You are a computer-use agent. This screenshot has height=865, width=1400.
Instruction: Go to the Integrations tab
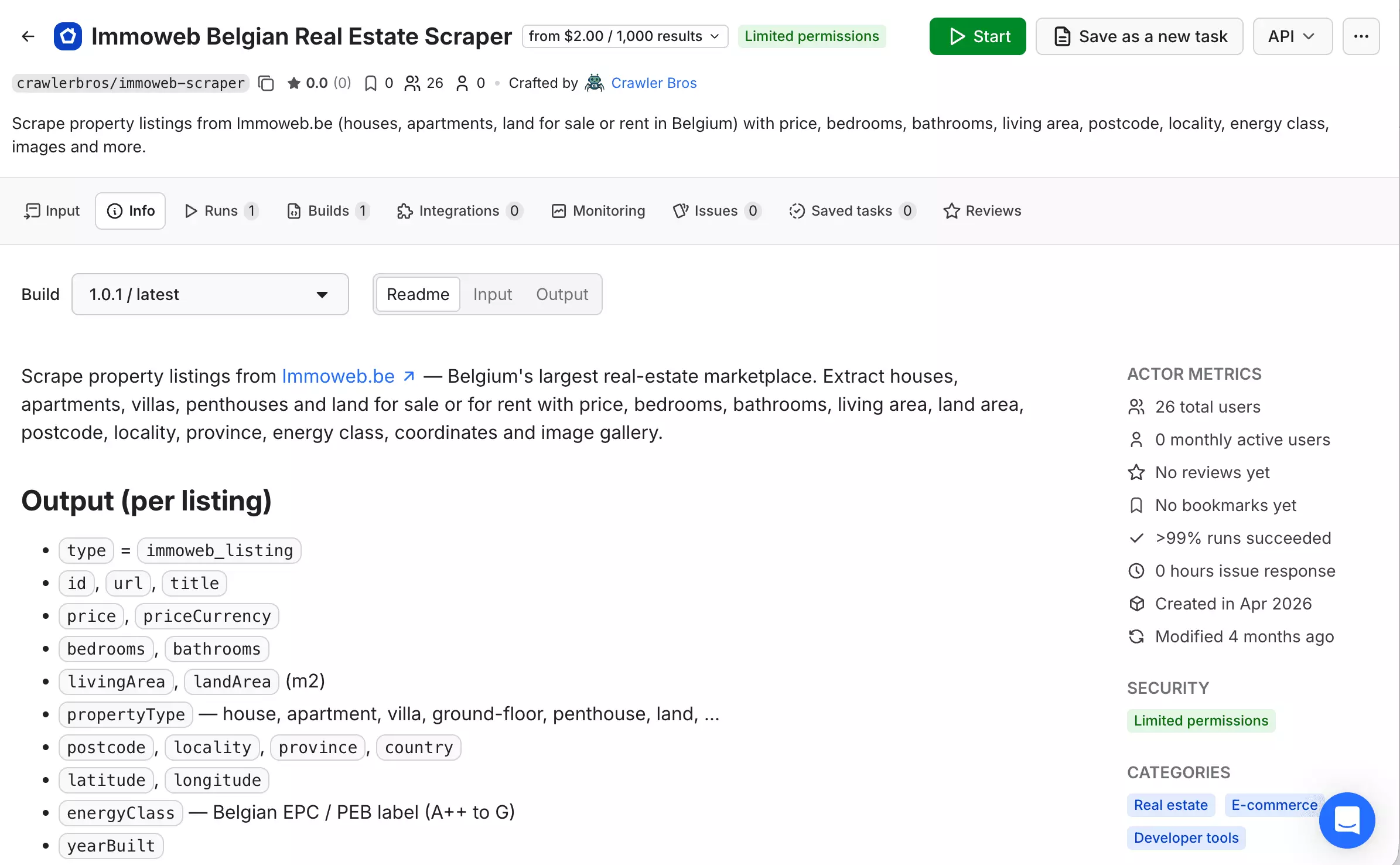pos(459,211)
